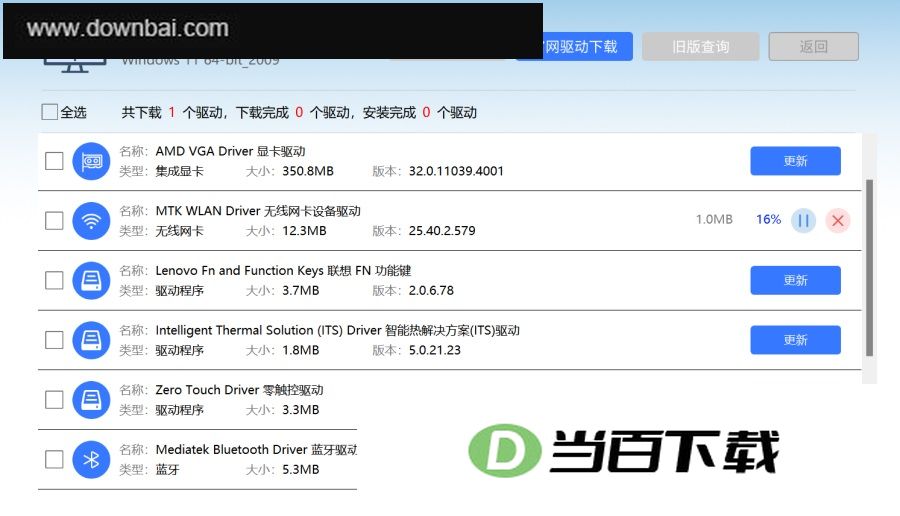Click the Zero Touch Driver icon
Image resolution: width=900 pixels, height=516 pixels.
tap(91, 400)
